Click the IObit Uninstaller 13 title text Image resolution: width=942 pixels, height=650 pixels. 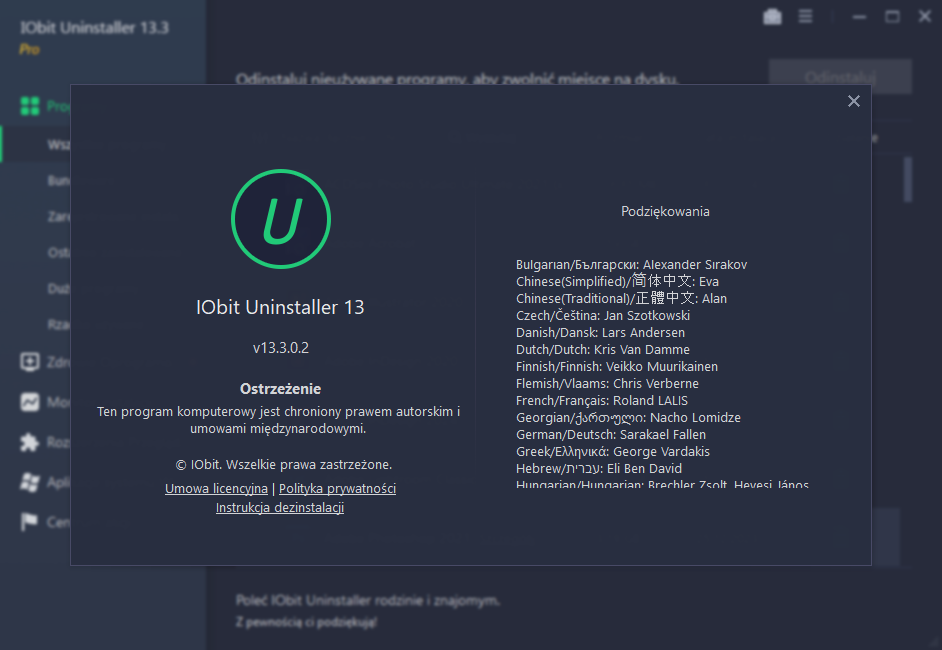coord(280,307)
